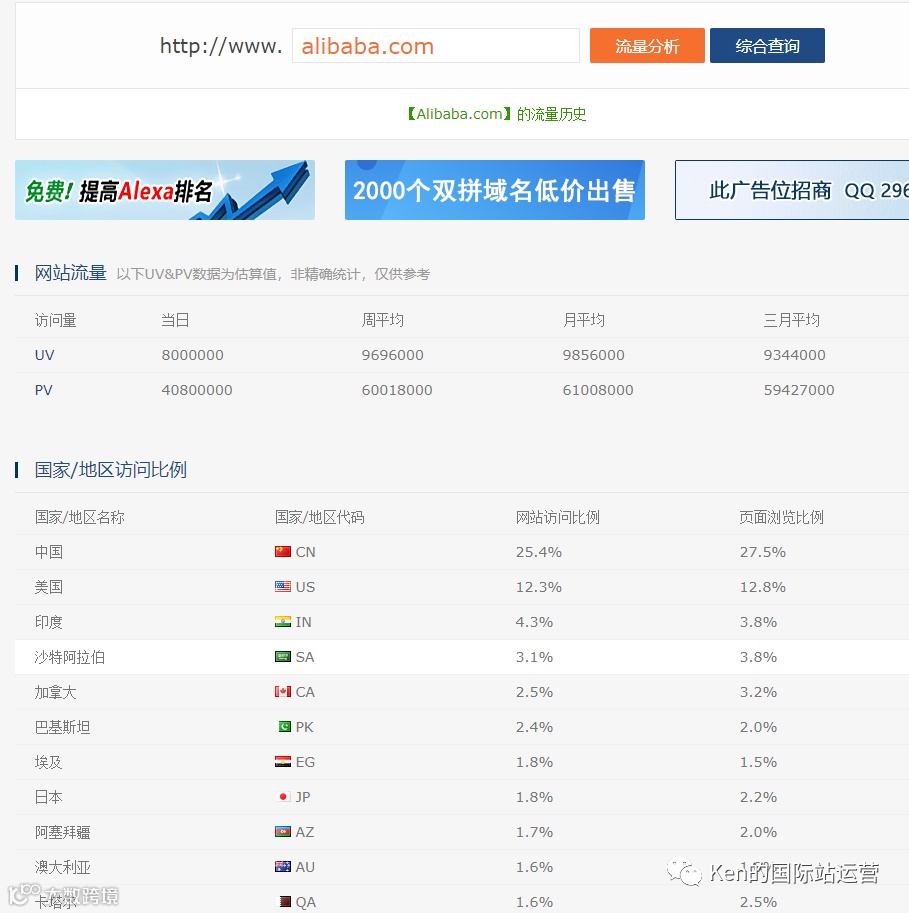Image resolution: width=909 pixels, height=913 pixels.
Task: Click the http://www. prefix label
Action: coord(221,45)
